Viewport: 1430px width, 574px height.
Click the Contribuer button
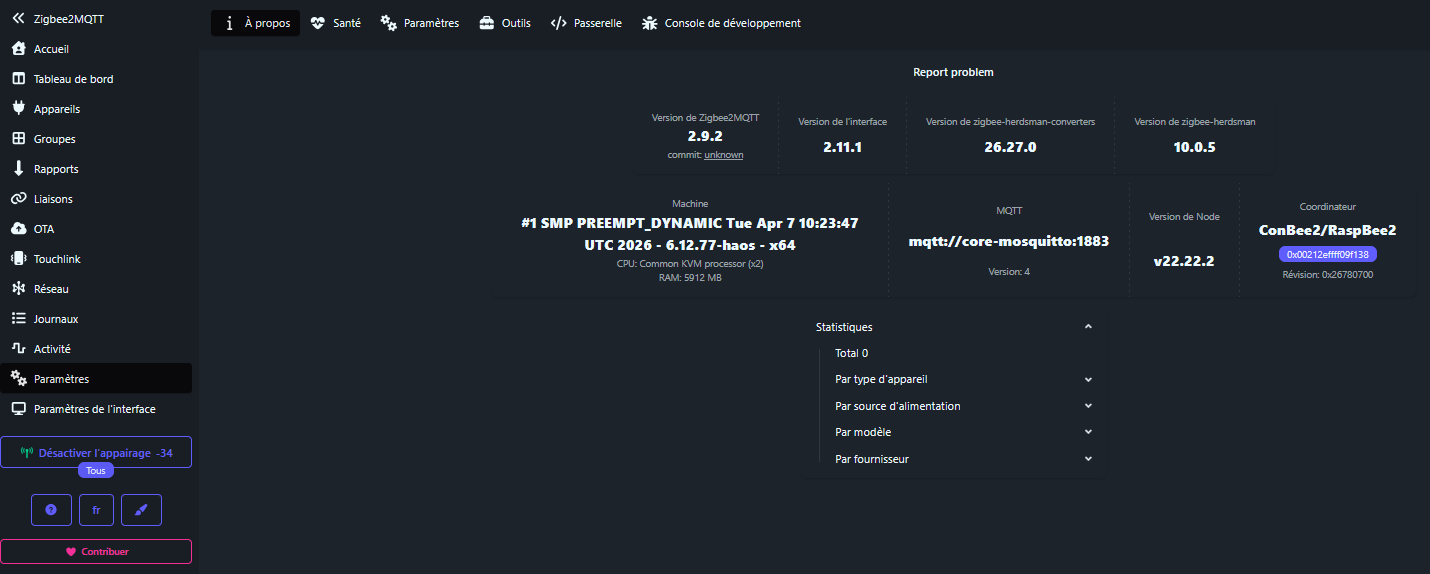click(96, 551)
